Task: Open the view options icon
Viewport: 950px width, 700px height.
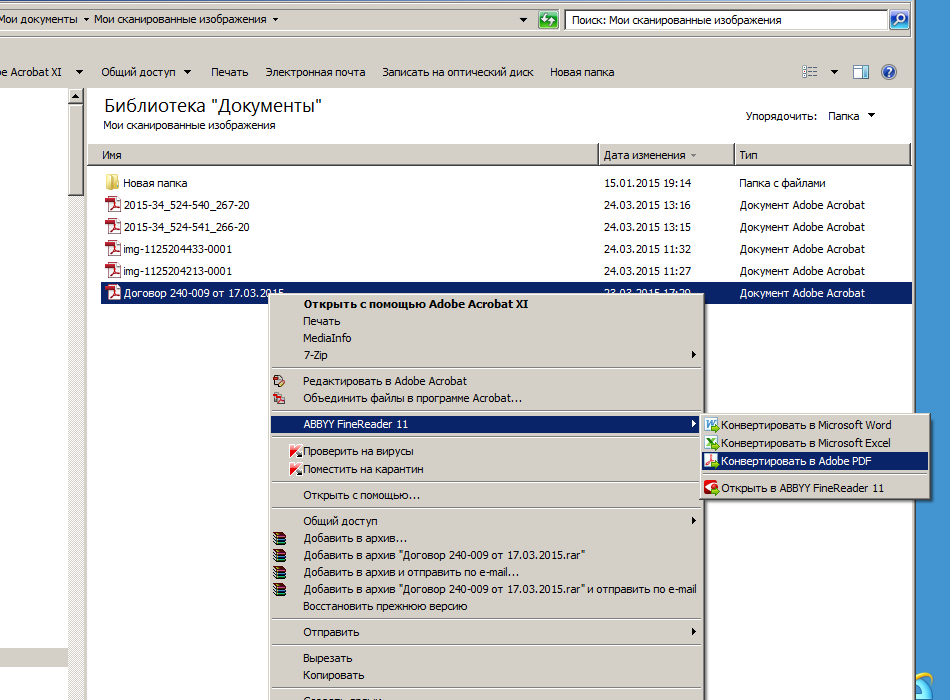Action: [809, 72]
